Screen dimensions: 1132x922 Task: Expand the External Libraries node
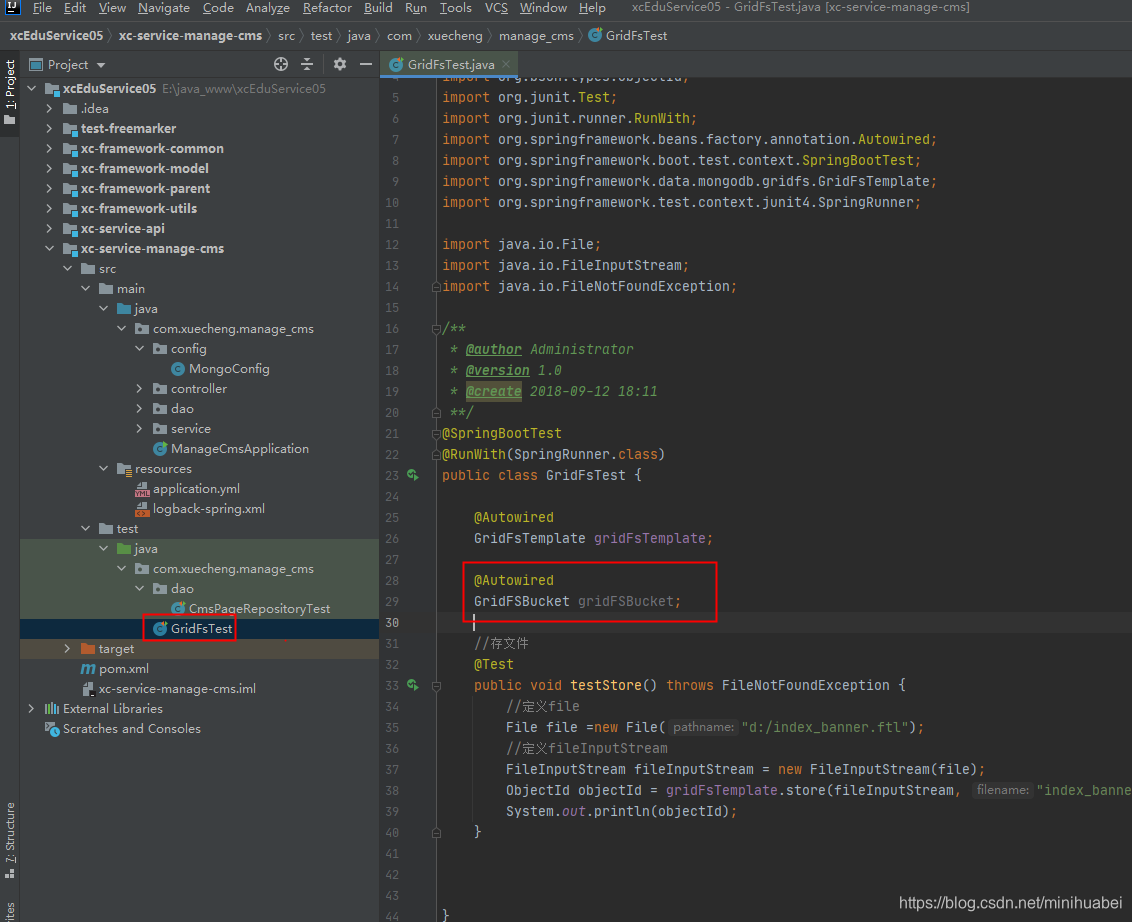click(x=31, y=708)
